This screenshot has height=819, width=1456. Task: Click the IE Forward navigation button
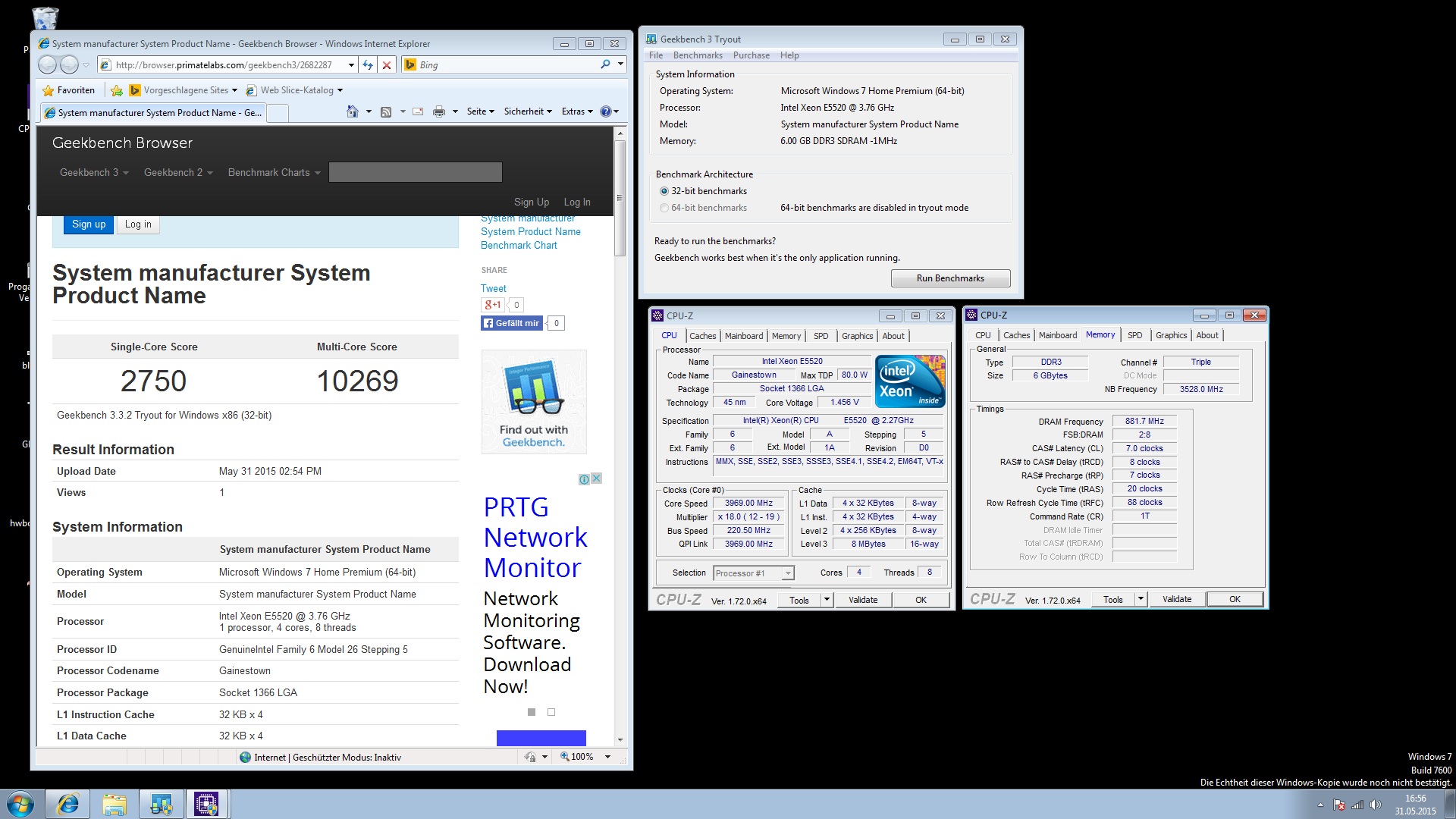click(69, 65)
